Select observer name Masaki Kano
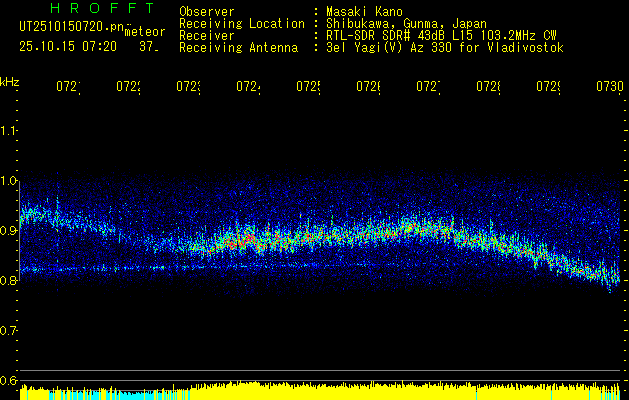This screenshot has height=400, width=629. [x=364, y=12]
